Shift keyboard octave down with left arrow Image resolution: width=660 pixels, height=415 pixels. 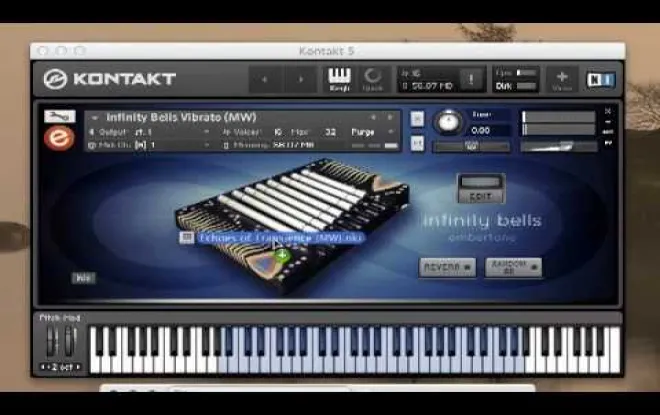tap(43, 367)
